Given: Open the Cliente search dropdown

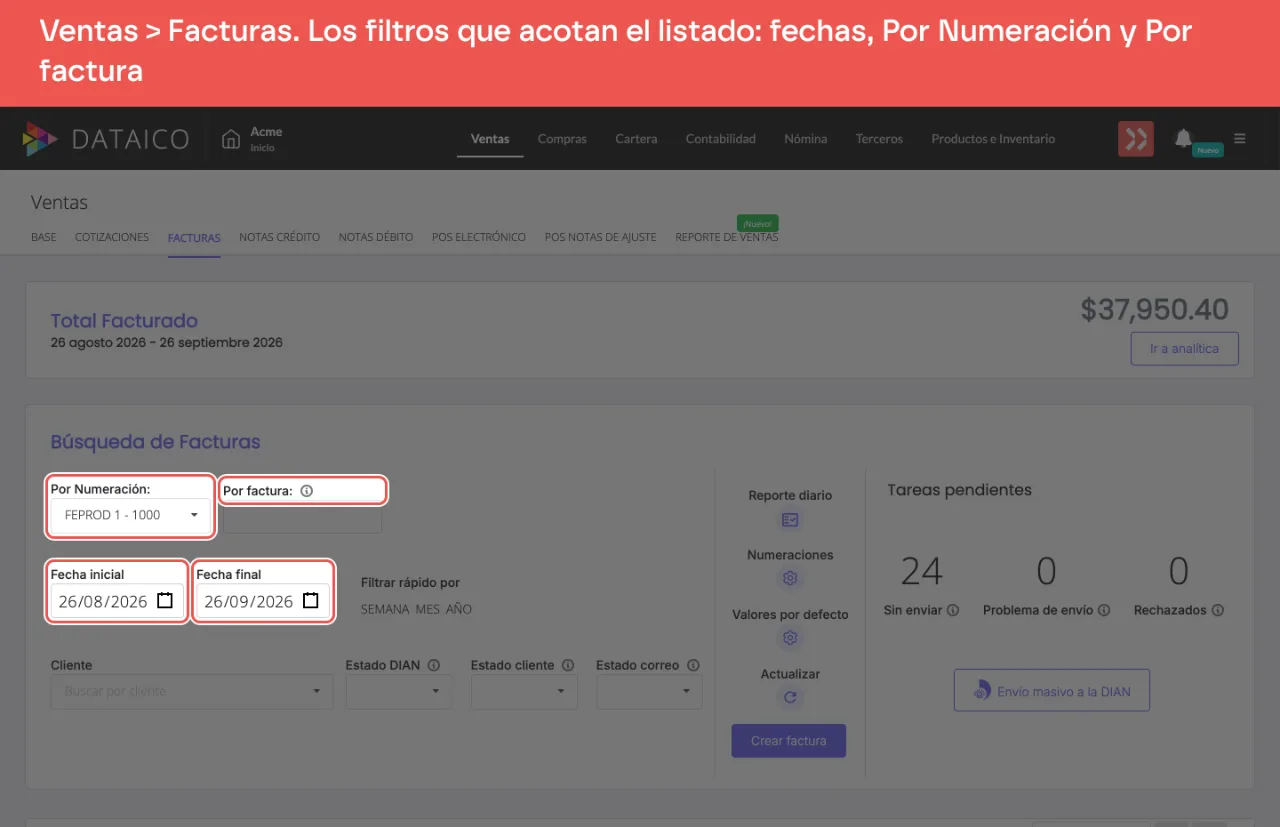Looking at the screenshot, I should click(x=192, y=691).
